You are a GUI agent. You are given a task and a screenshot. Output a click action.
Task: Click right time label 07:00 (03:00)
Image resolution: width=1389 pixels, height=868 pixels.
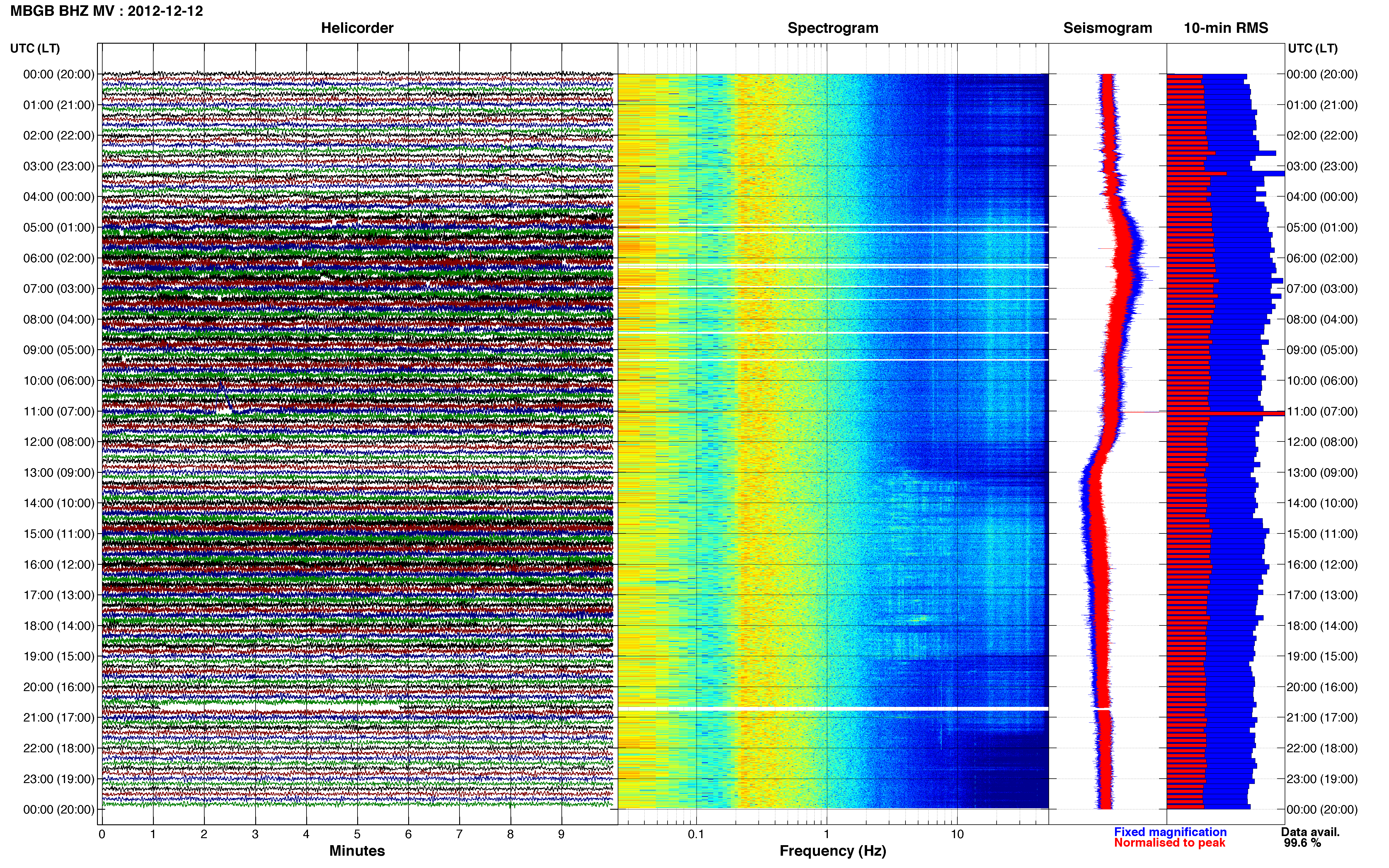click(1322, 289)
